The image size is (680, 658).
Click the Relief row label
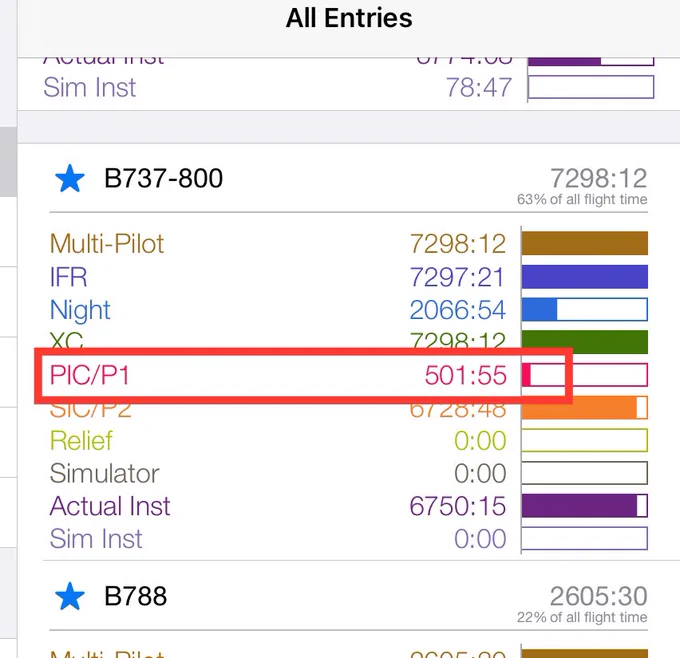(81, 440)
